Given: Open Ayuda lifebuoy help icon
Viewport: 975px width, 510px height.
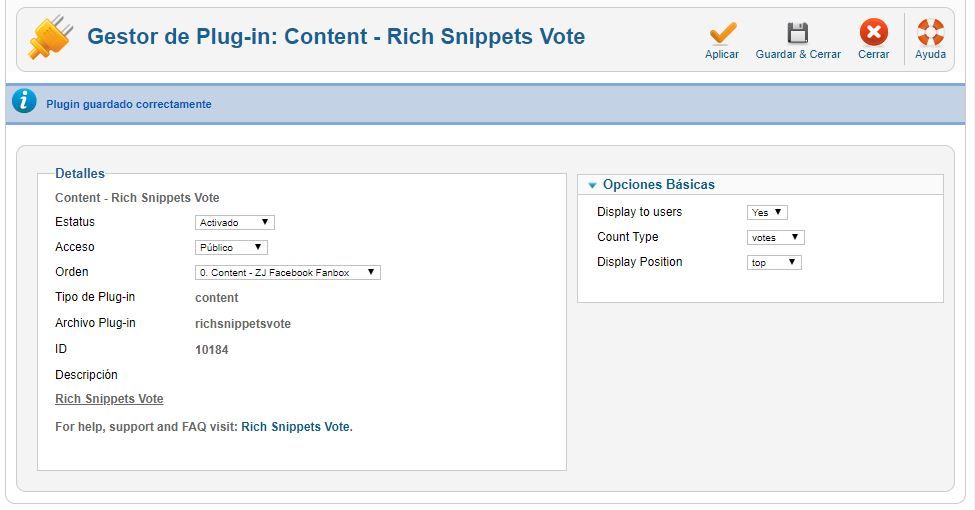Looking at the screenshot, I should 930,32.
